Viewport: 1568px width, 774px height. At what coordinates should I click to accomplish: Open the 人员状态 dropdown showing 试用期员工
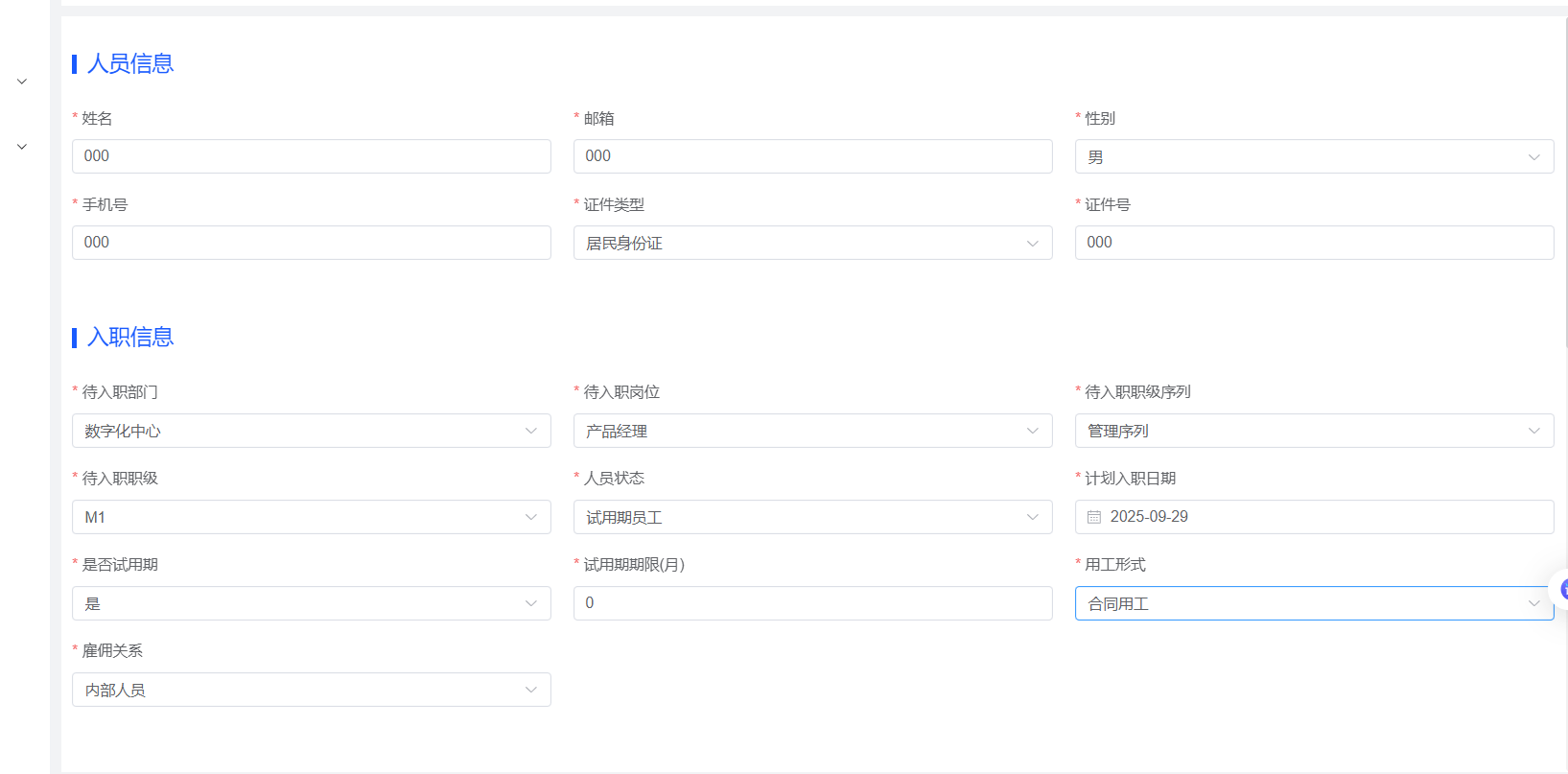[812, 517]
